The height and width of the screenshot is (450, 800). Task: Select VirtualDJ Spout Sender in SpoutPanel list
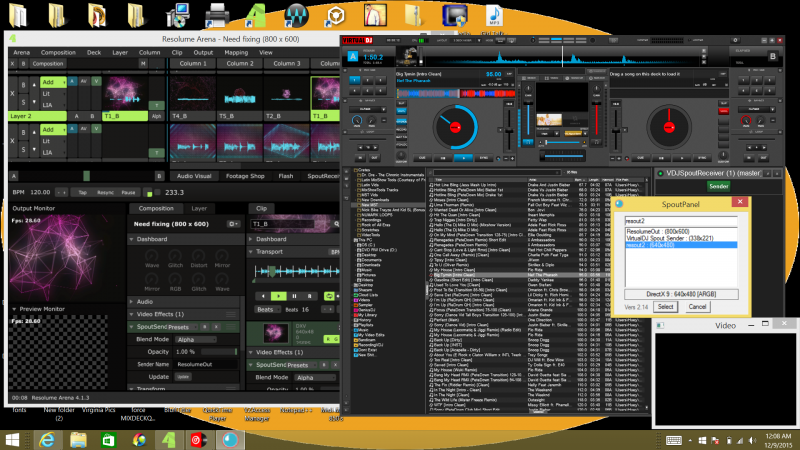coord(681,238)
